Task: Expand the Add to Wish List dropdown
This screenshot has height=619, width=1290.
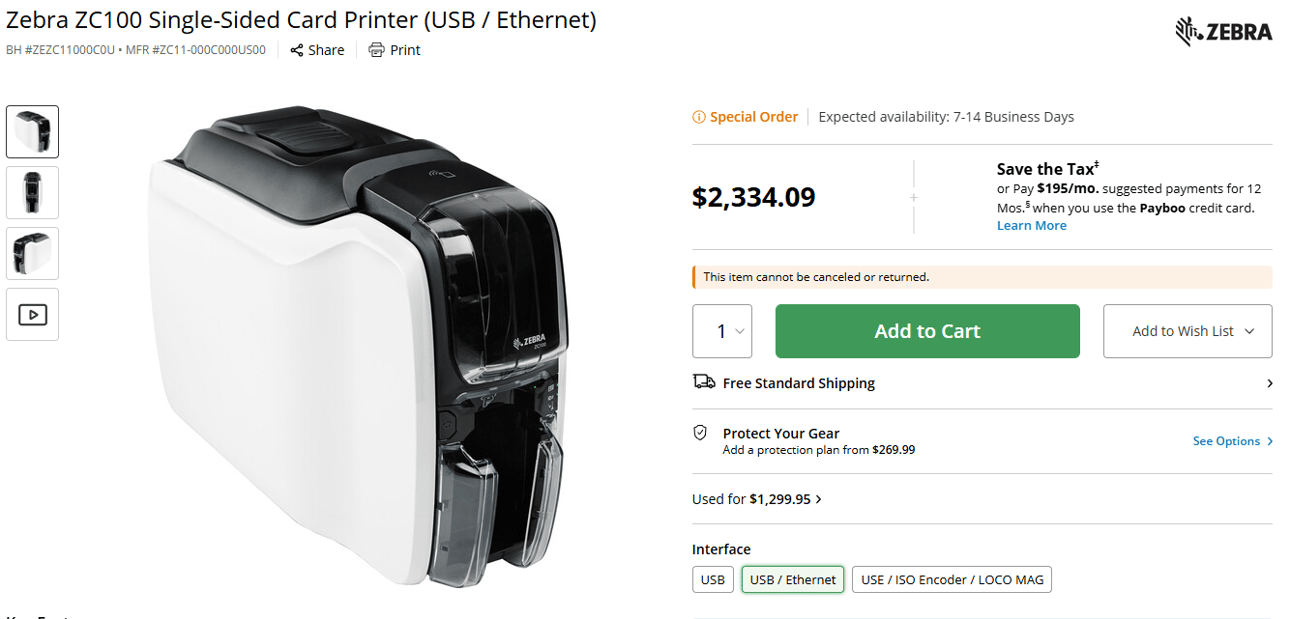Action: 1187,331
